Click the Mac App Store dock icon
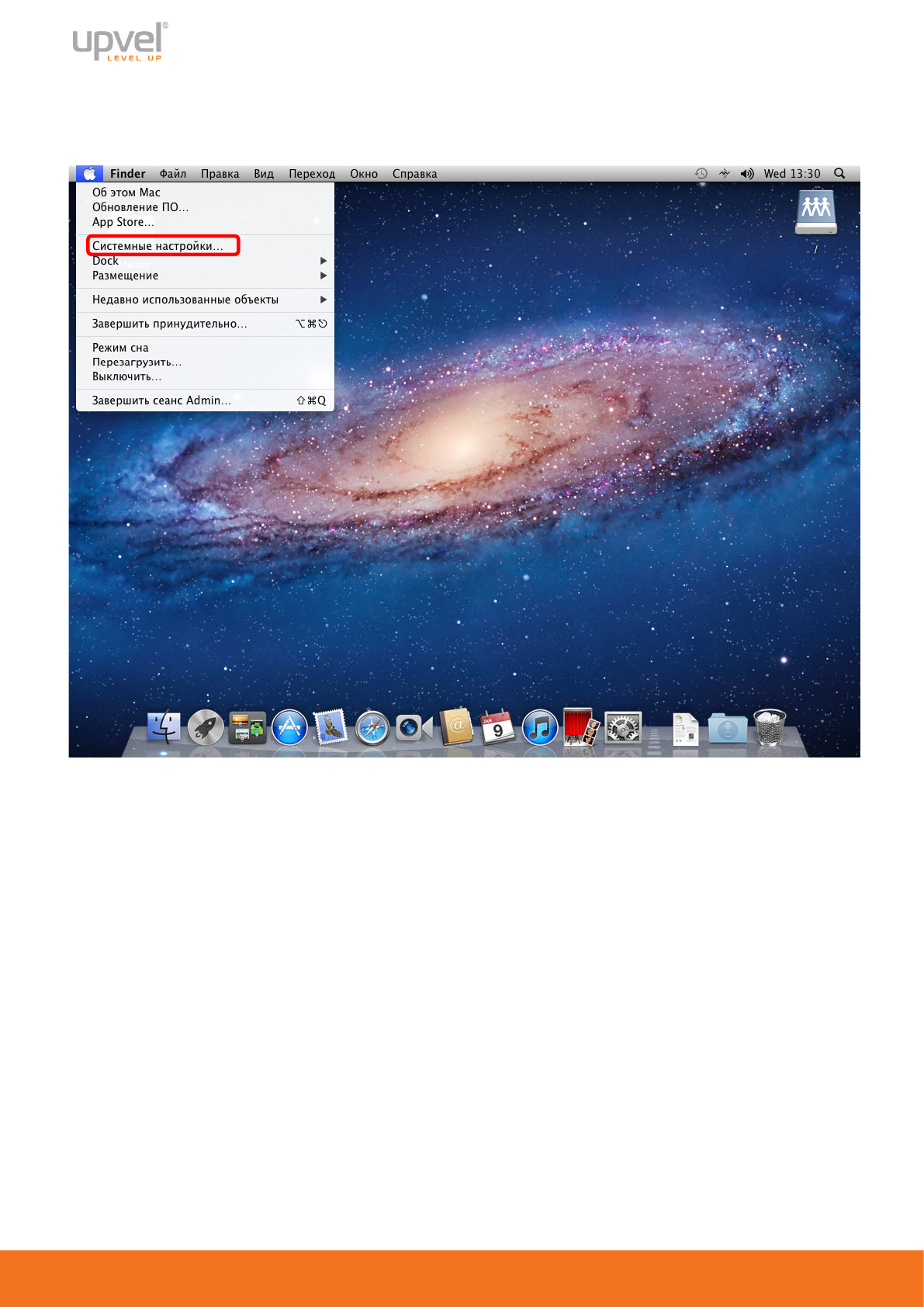The height and width of the screenshot is (1307, 924). tap(289, 729)
